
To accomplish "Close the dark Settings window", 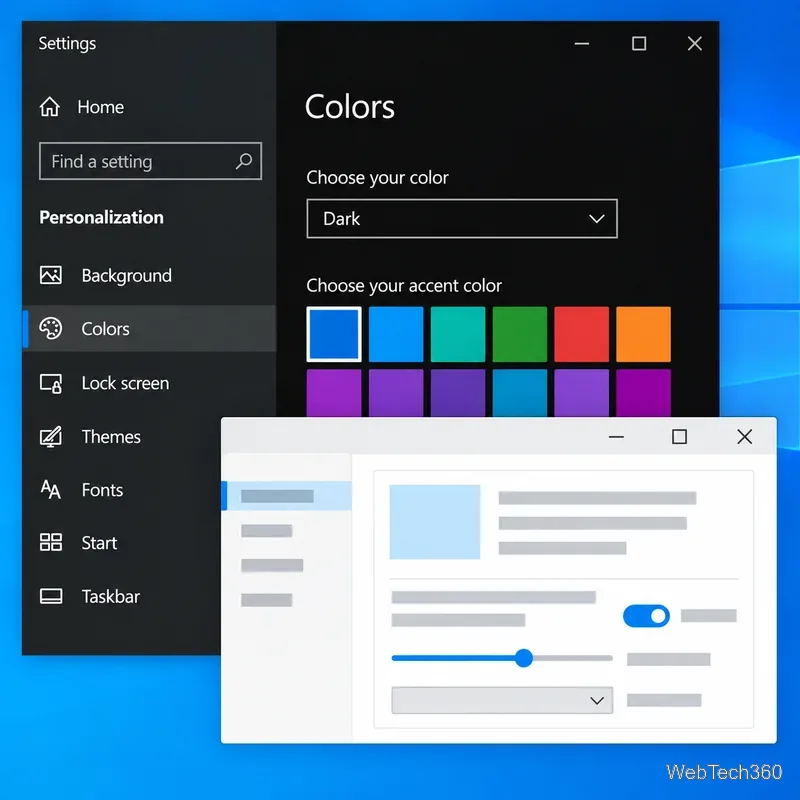I will [694, 44].
